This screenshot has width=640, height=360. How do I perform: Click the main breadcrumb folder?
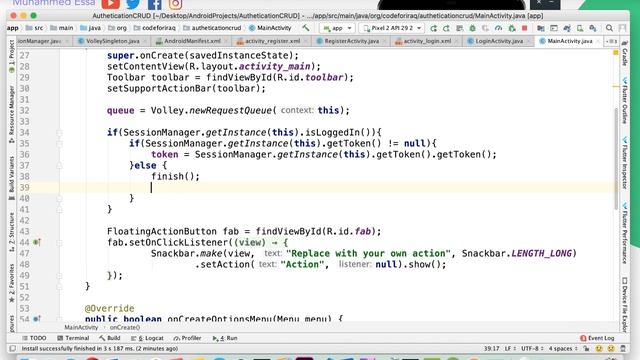tap(62, 28)
